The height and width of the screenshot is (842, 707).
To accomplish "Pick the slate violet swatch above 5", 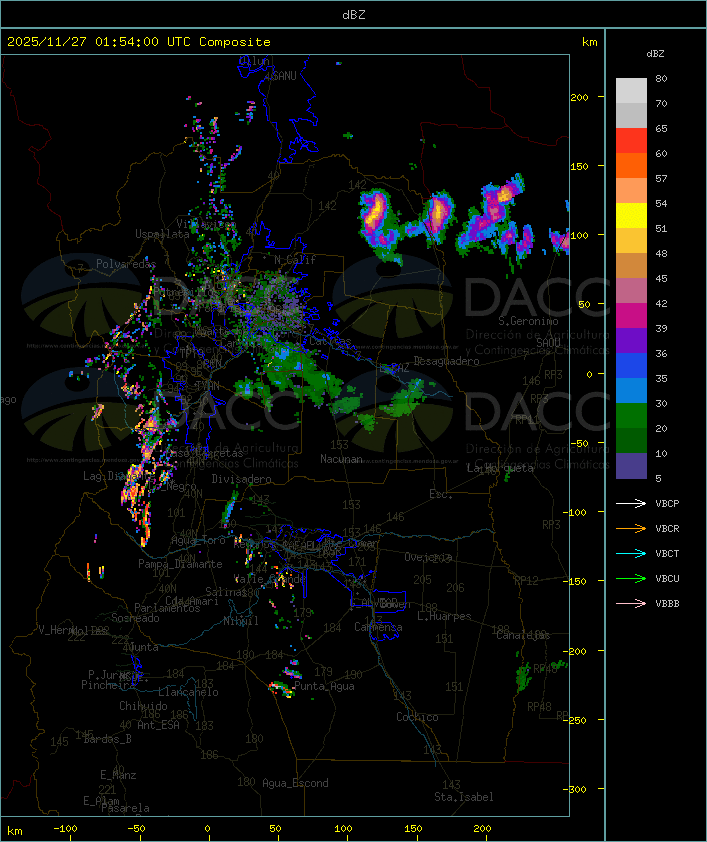I will 631,466.
